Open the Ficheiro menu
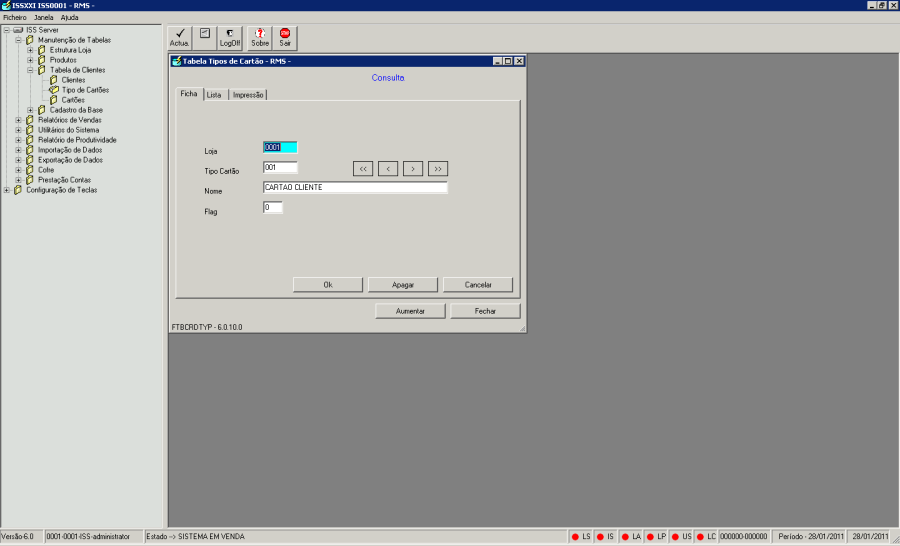 [x=15, y=18]
